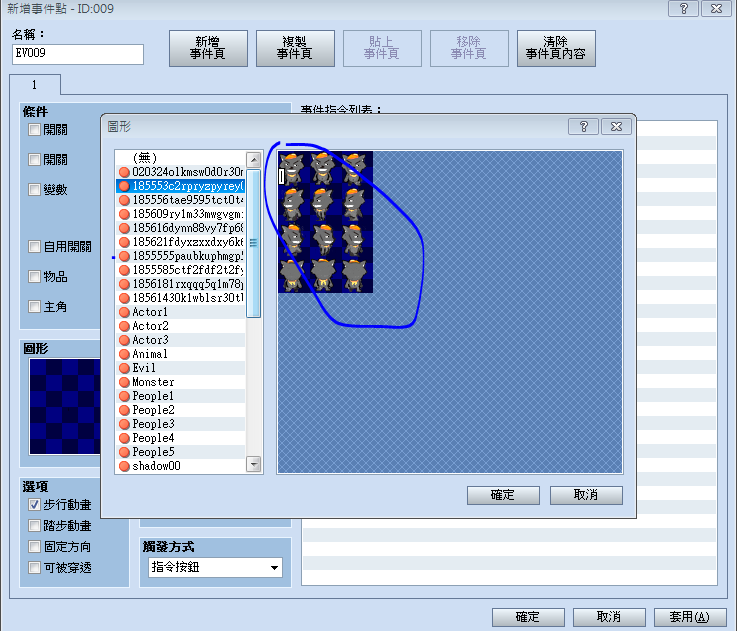Enable the 變數 condition checkbox
This screenshot has height=631, width=737.
pyautogui.click(x=34, y=189)
